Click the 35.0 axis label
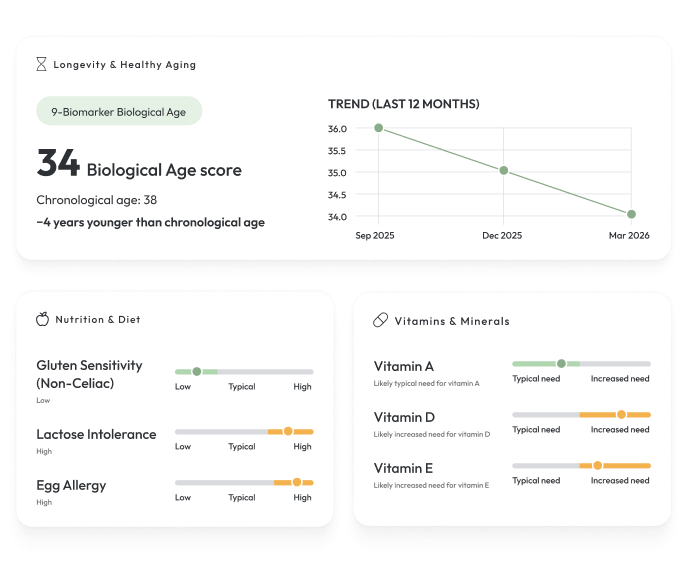 point(337,173)
